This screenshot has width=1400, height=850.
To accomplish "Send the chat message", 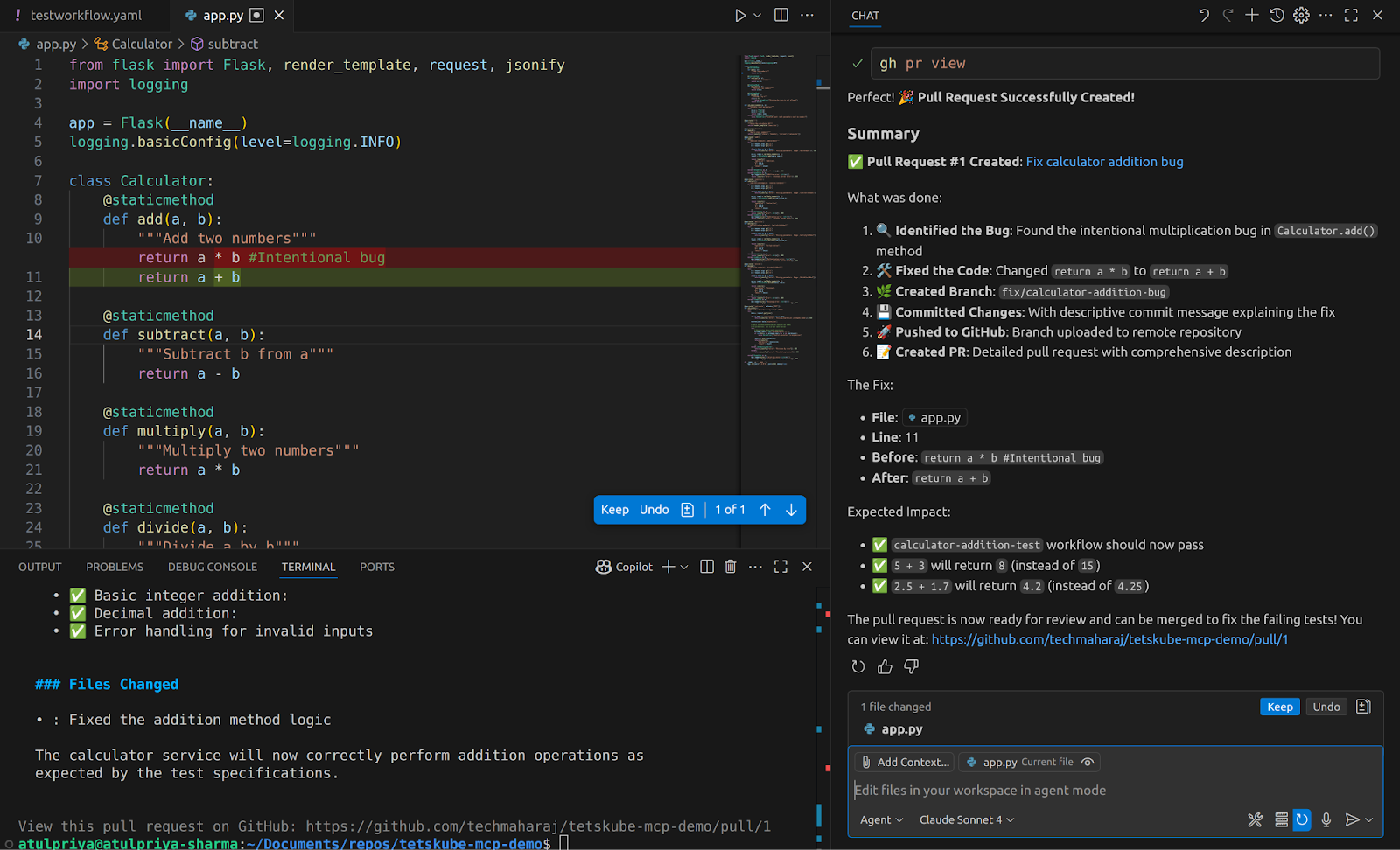I will [x=1353, y=819].
